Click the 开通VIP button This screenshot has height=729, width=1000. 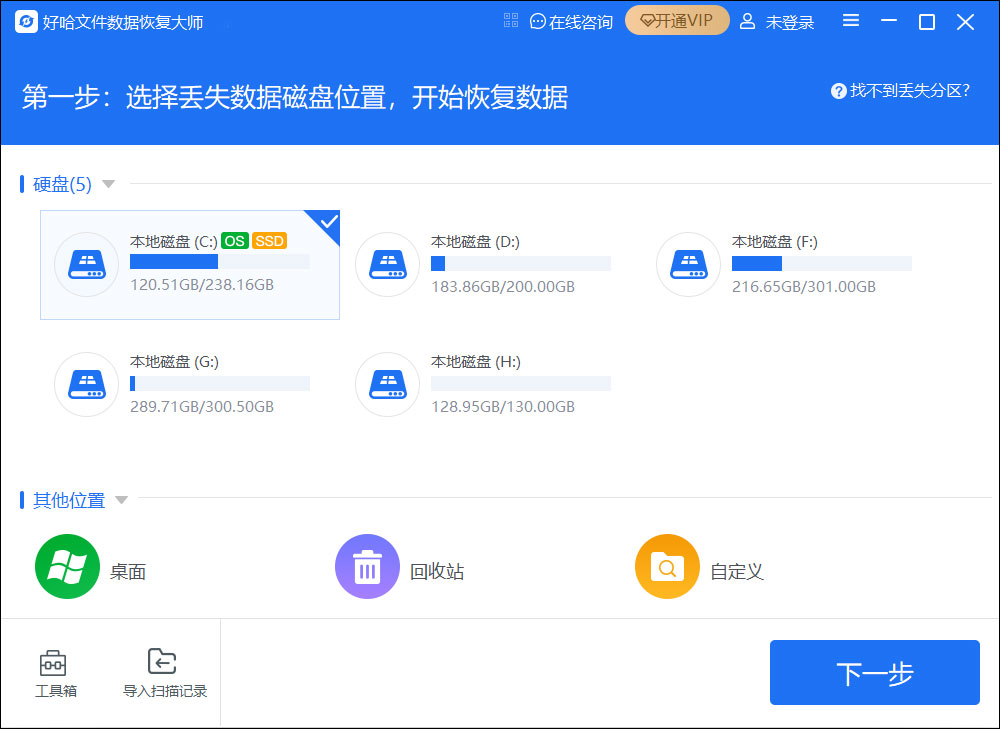click(677, 20)
